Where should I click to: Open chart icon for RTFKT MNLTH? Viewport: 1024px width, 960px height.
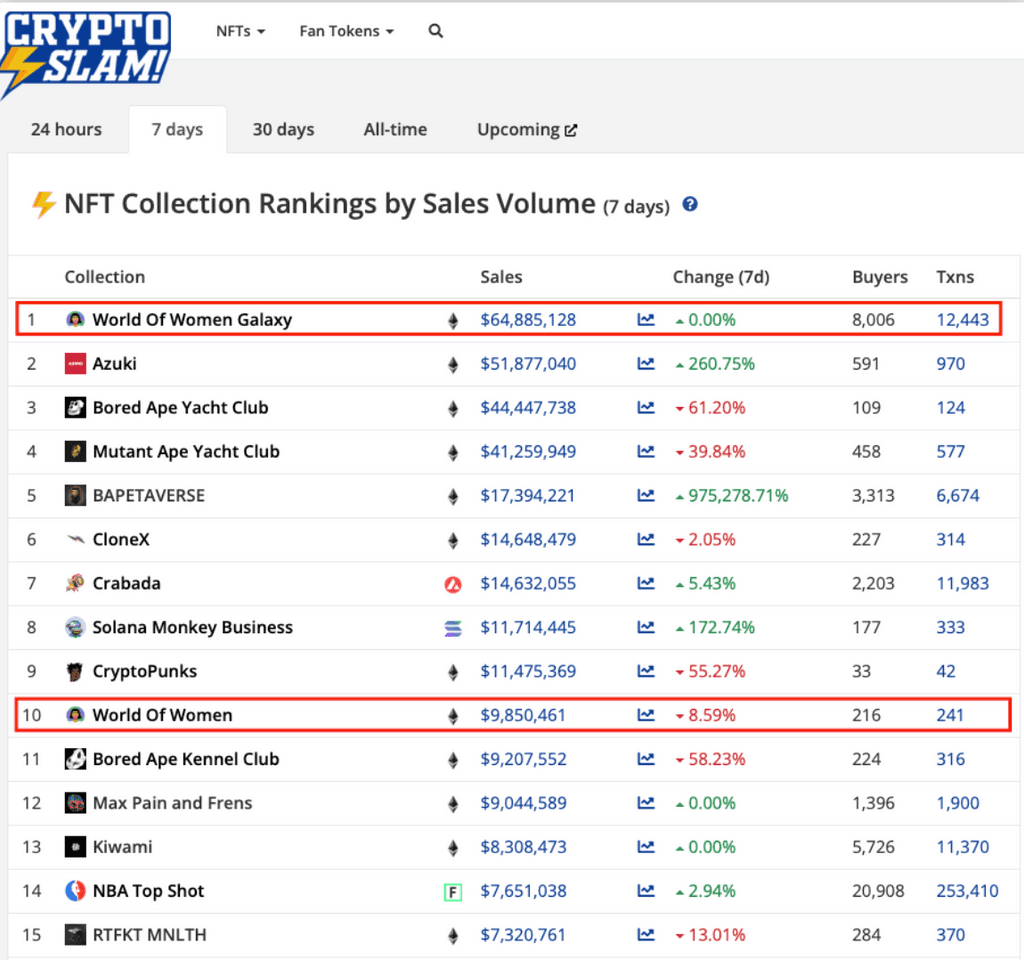(646, 935)
